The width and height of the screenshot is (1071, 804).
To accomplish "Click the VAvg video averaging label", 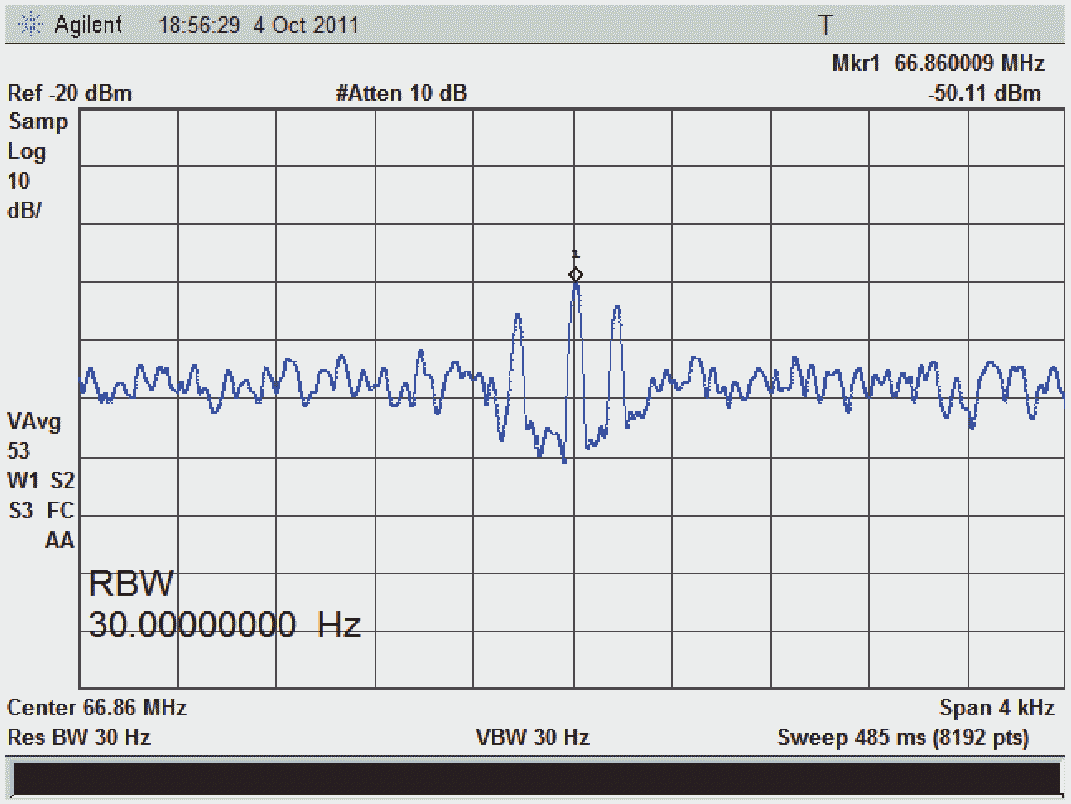I will [x=34, y=421].
